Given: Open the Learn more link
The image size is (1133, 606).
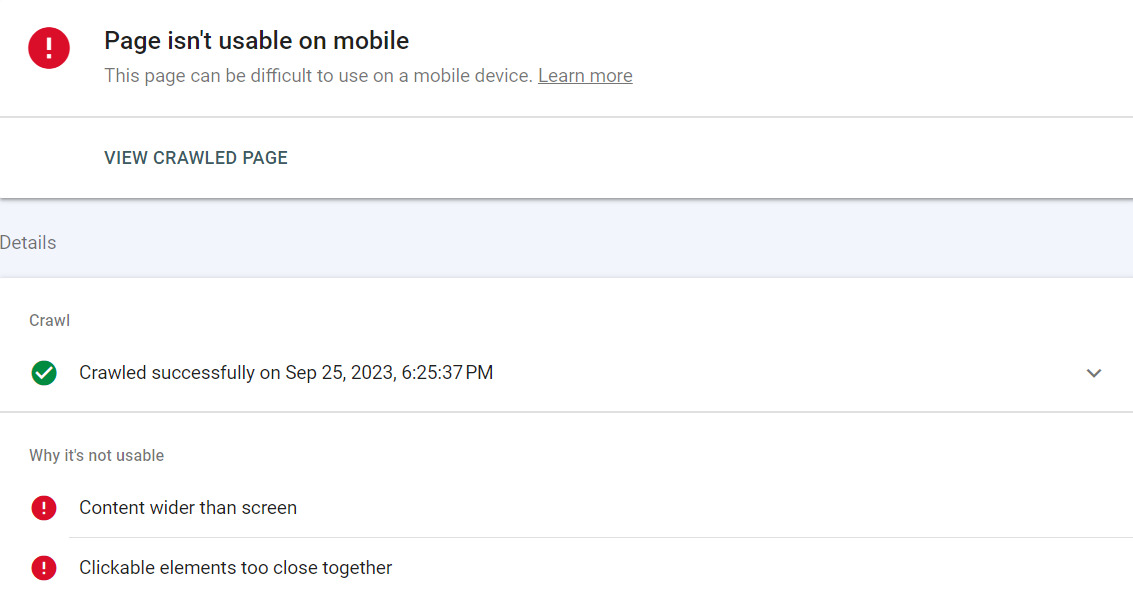Looking at the screenshot, I should 585,76.
